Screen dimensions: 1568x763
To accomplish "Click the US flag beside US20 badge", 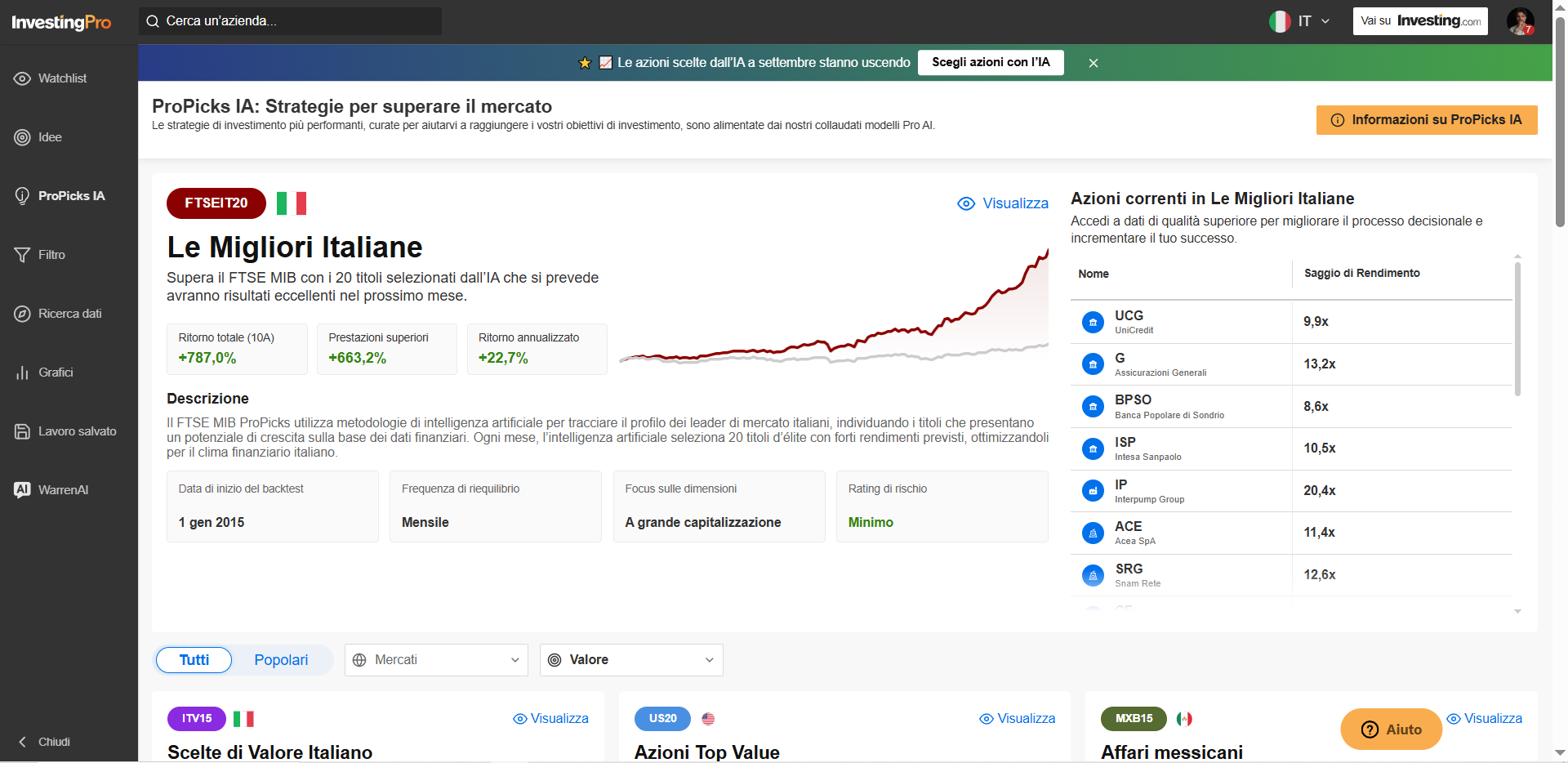I will click(x=708, y=719).
